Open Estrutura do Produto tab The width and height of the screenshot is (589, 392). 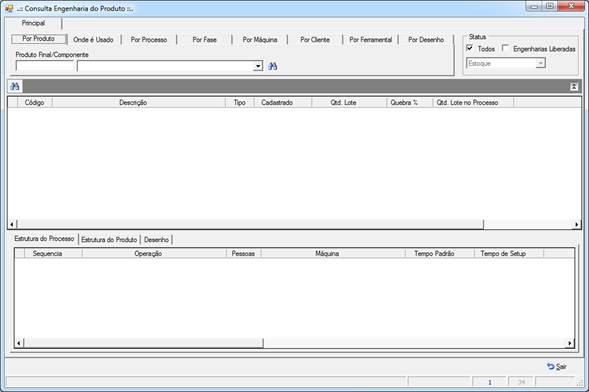click(109, 240)
